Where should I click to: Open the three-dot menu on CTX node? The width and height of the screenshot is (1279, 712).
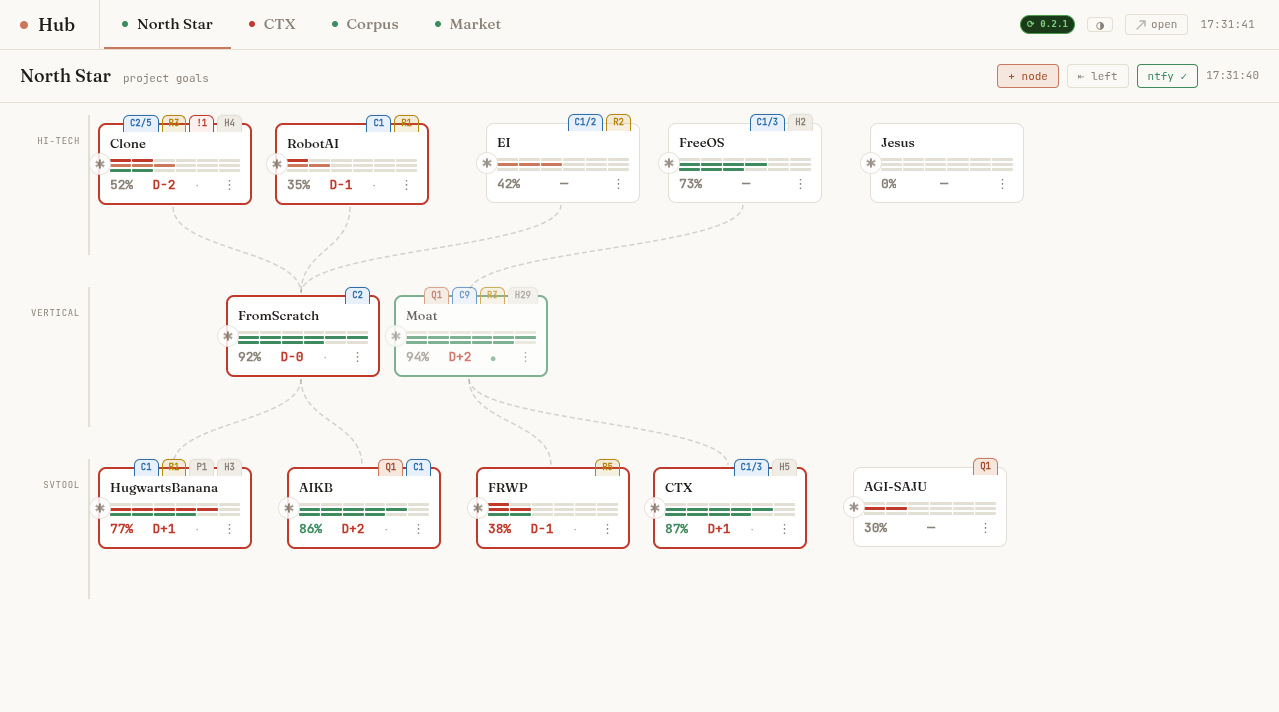(784, 529)
